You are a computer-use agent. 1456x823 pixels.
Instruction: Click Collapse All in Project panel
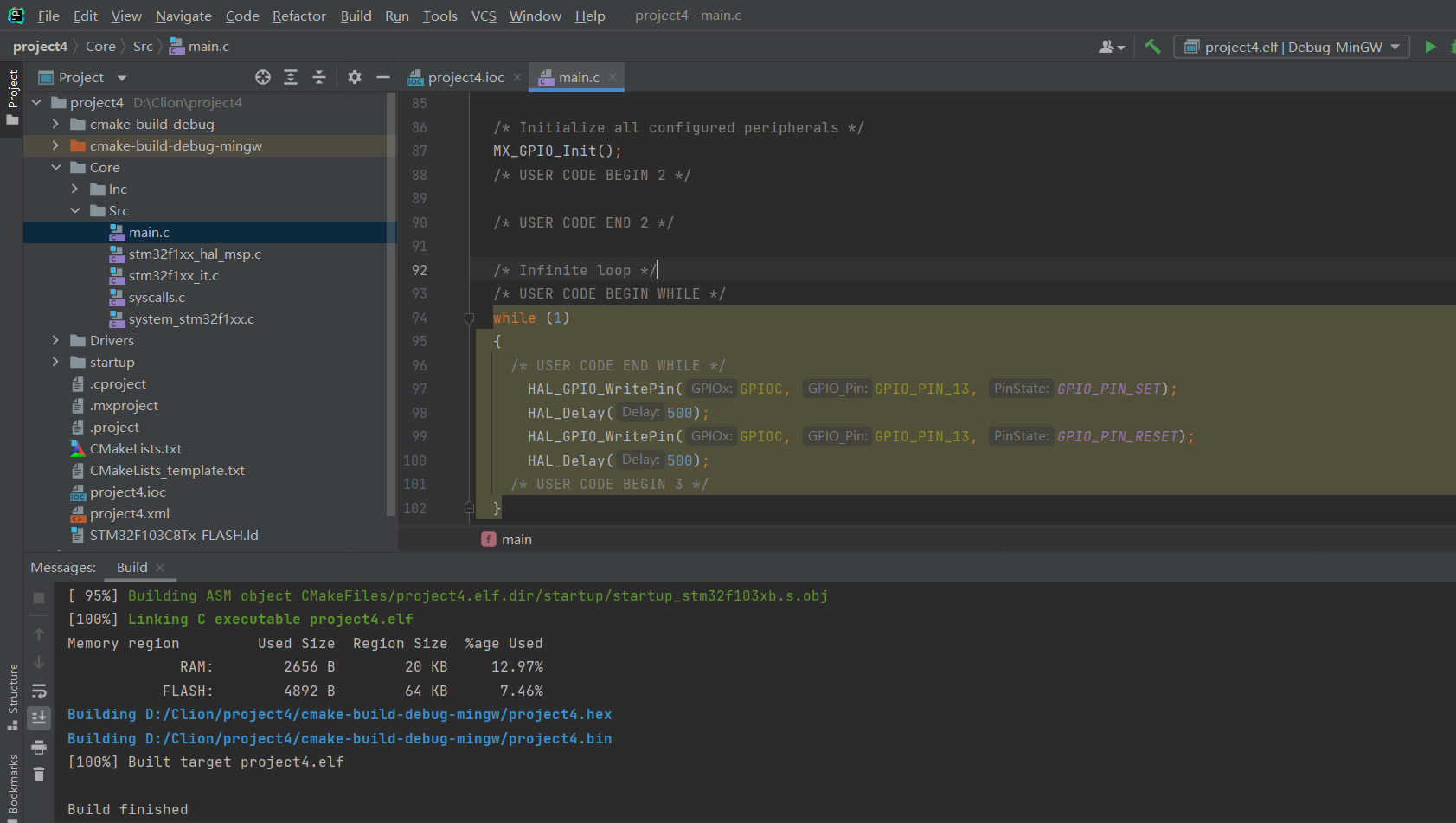[319, 77]
